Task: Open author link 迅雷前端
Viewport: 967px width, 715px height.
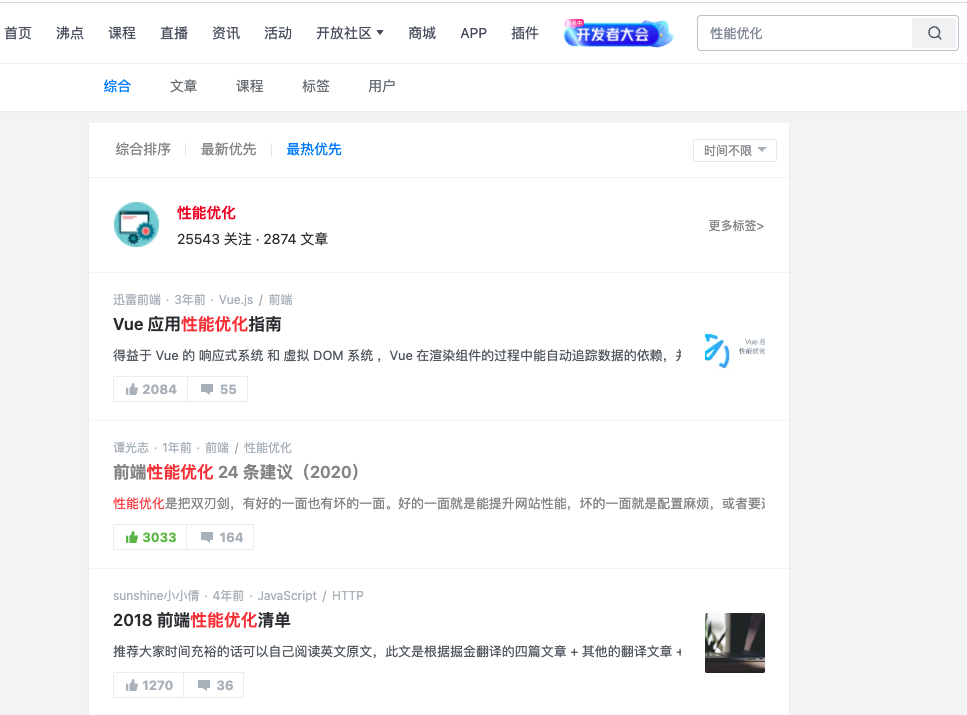Action: pyautogui.click(x=137, y=300)
